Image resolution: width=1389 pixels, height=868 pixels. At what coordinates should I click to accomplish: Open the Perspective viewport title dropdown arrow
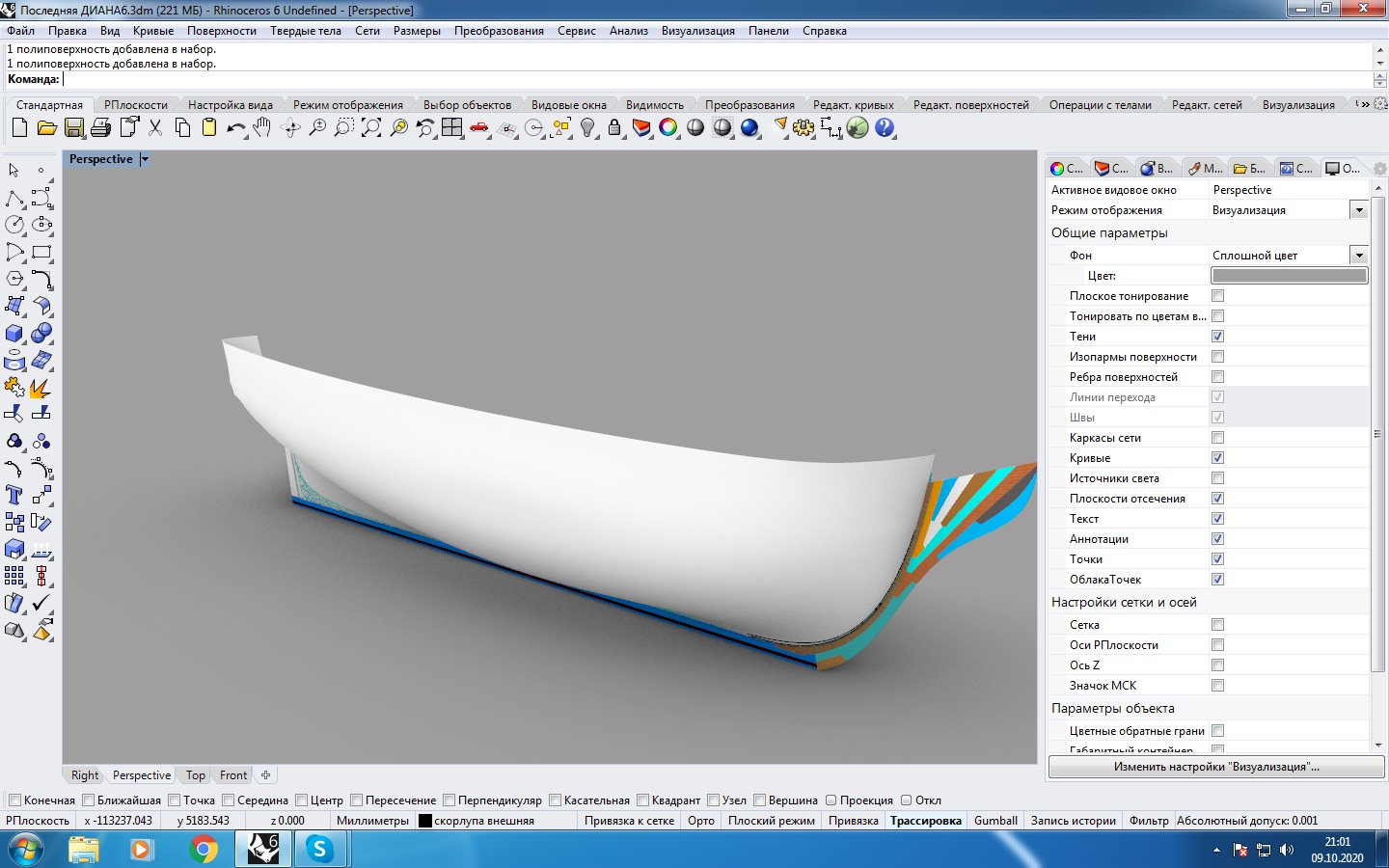[x=145, y=159]
